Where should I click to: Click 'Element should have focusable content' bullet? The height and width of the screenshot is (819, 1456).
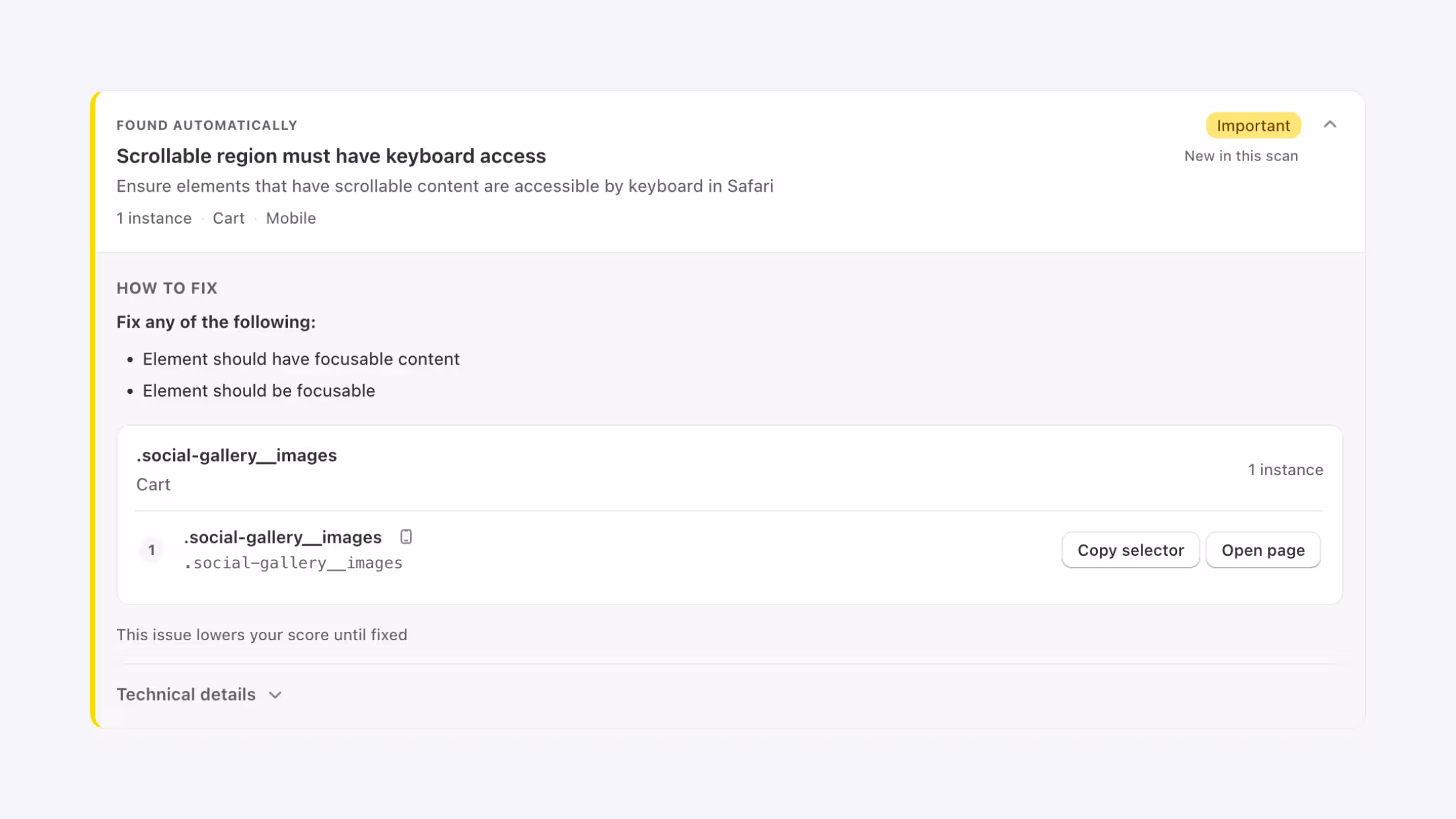pos(301,359)
